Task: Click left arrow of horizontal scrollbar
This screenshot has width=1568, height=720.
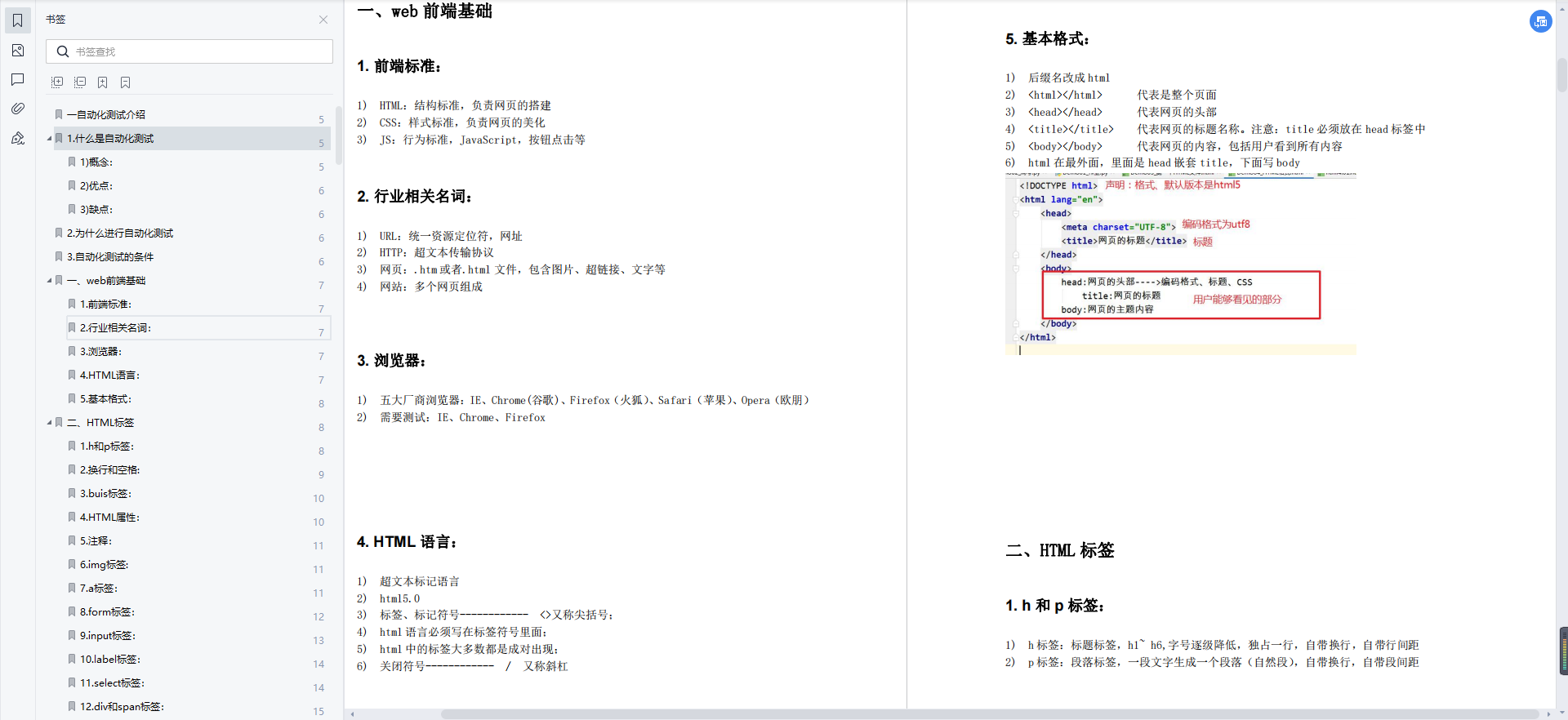Action: tap(352, 714)
